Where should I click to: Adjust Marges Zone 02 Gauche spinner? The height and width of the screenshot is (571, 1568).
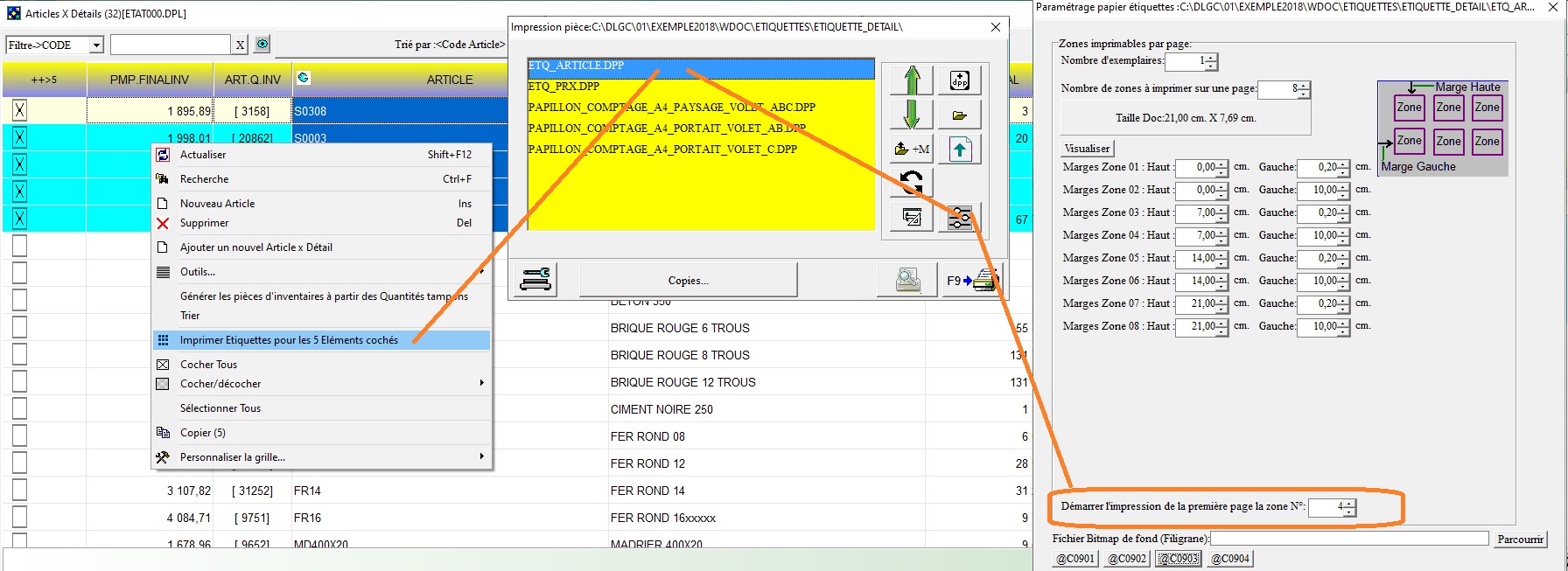click(x=1344, y=190)
